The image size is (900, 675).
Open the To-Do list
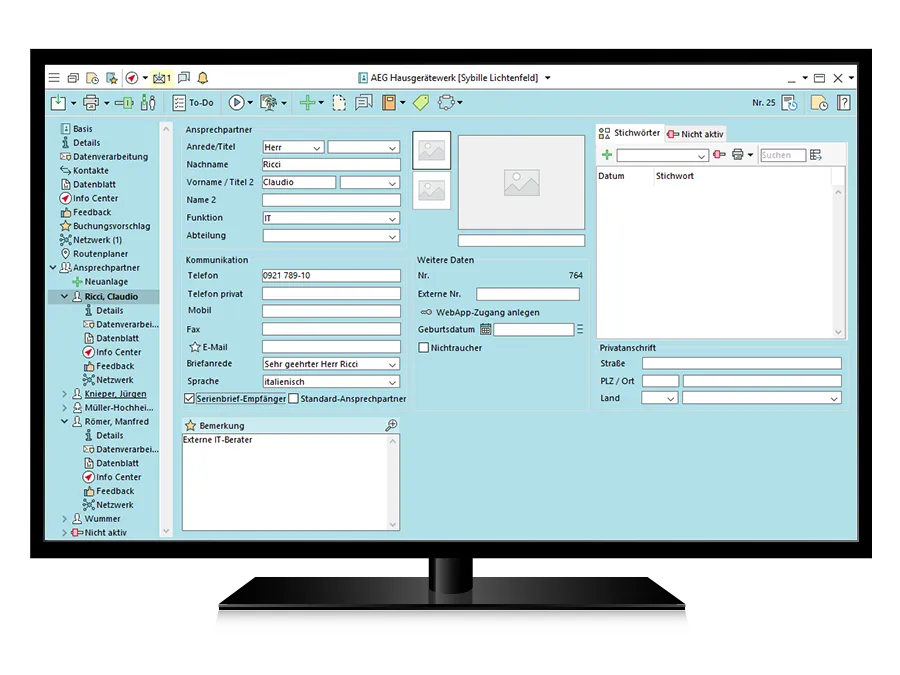[x=197, y=102]
